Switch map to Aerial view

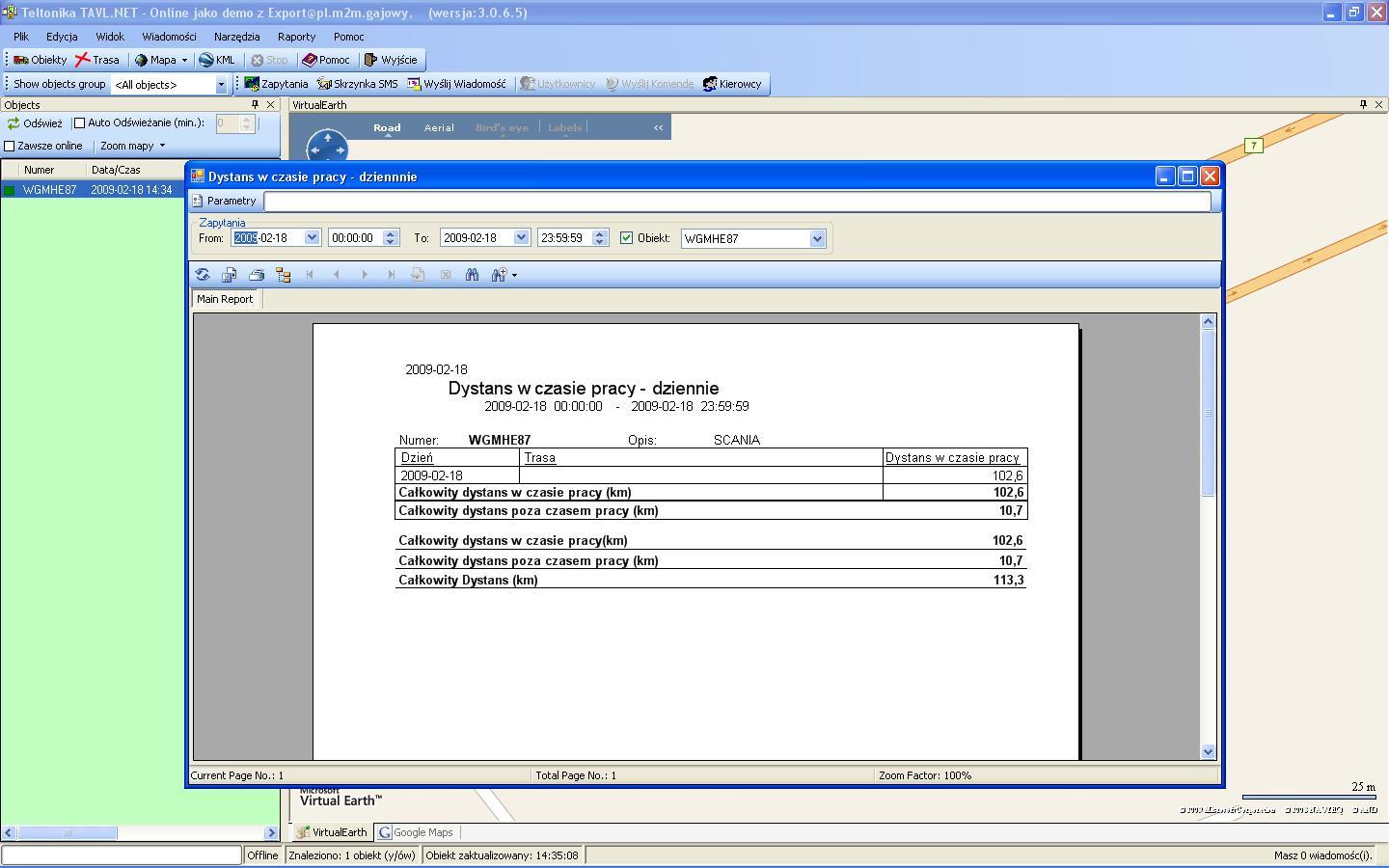(x=439, y=127)
